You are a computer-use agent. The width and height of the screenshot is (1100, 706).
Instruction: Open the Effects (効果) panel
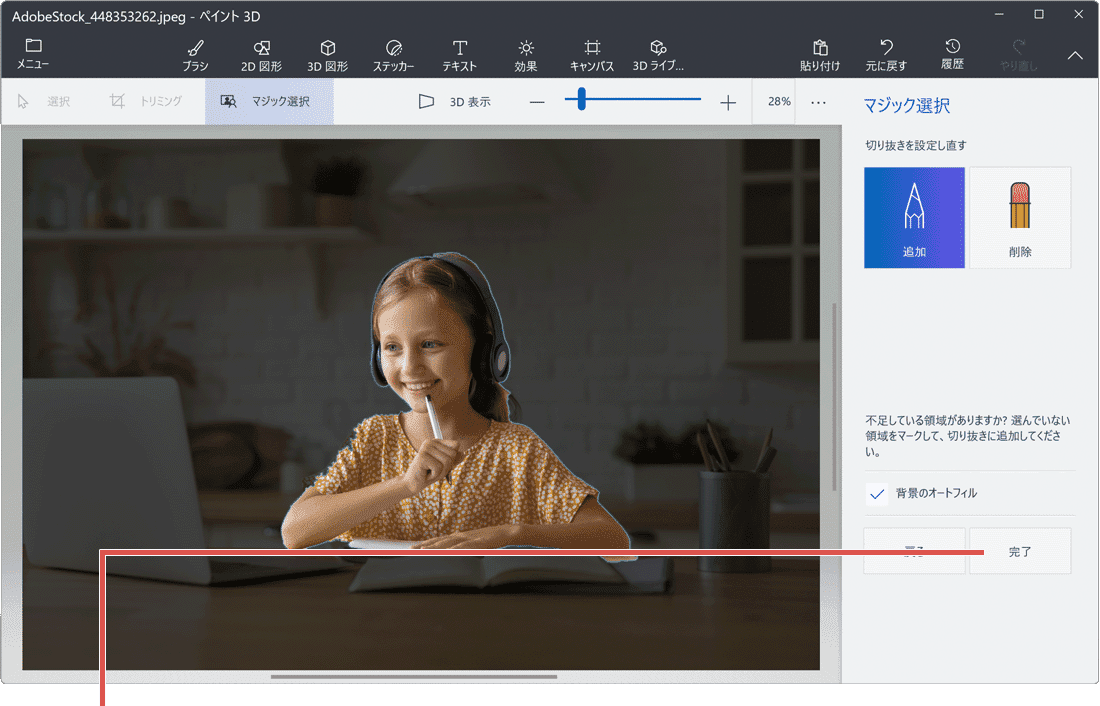click(x=526, y=55)
